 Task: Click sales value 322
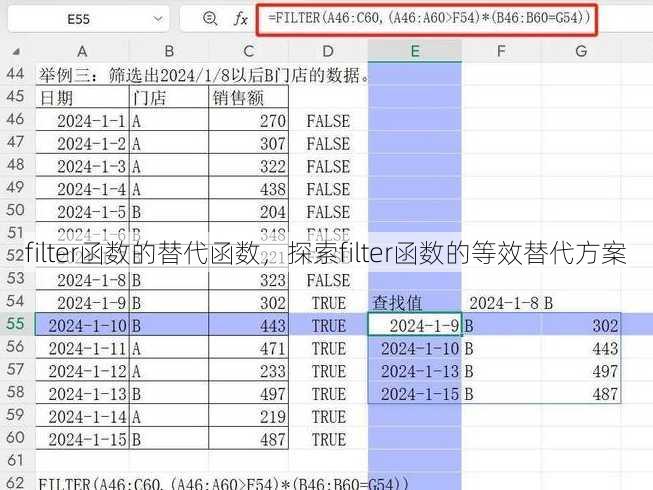point(249,167)
